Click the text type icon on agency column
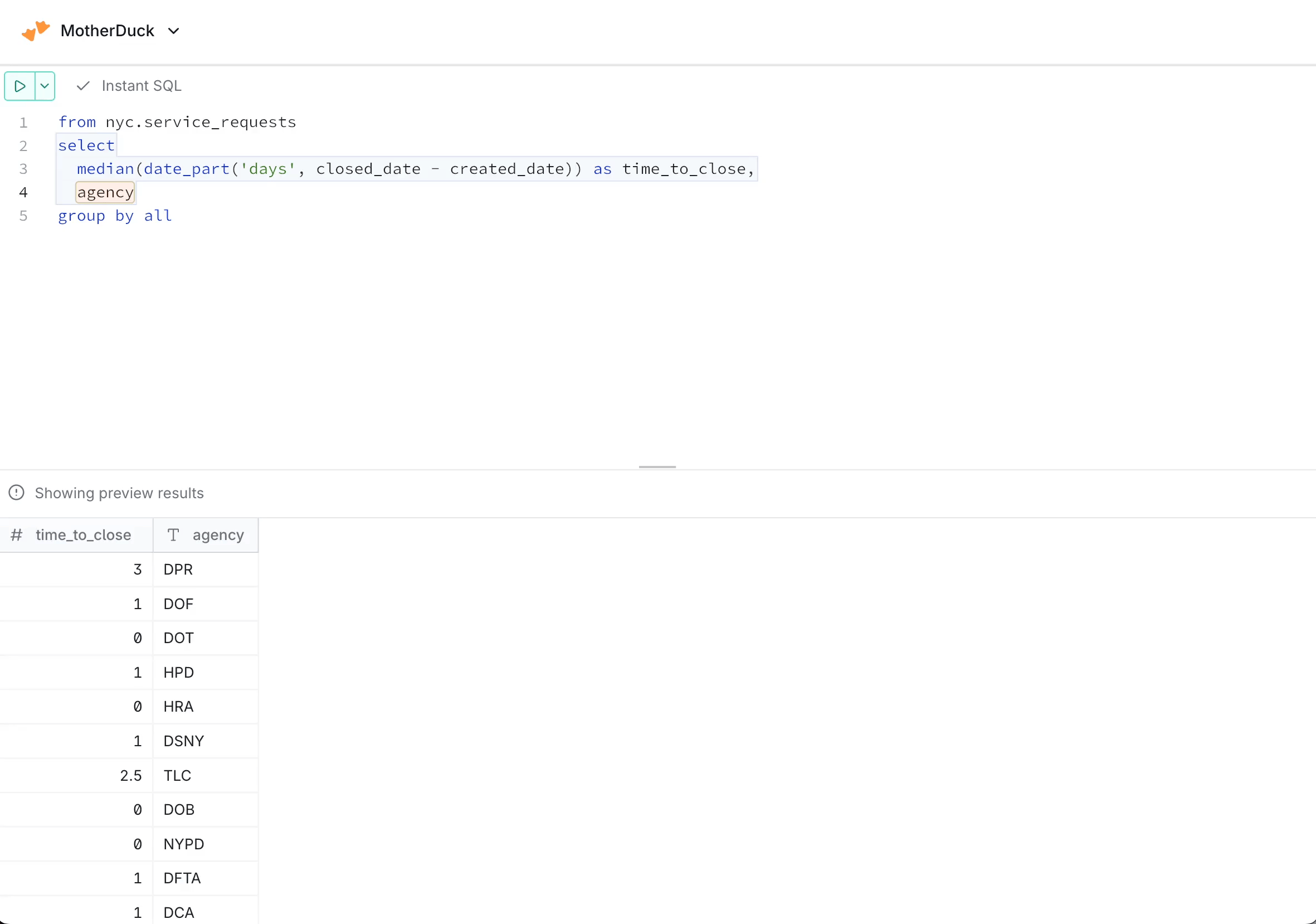 click(173, 535)
